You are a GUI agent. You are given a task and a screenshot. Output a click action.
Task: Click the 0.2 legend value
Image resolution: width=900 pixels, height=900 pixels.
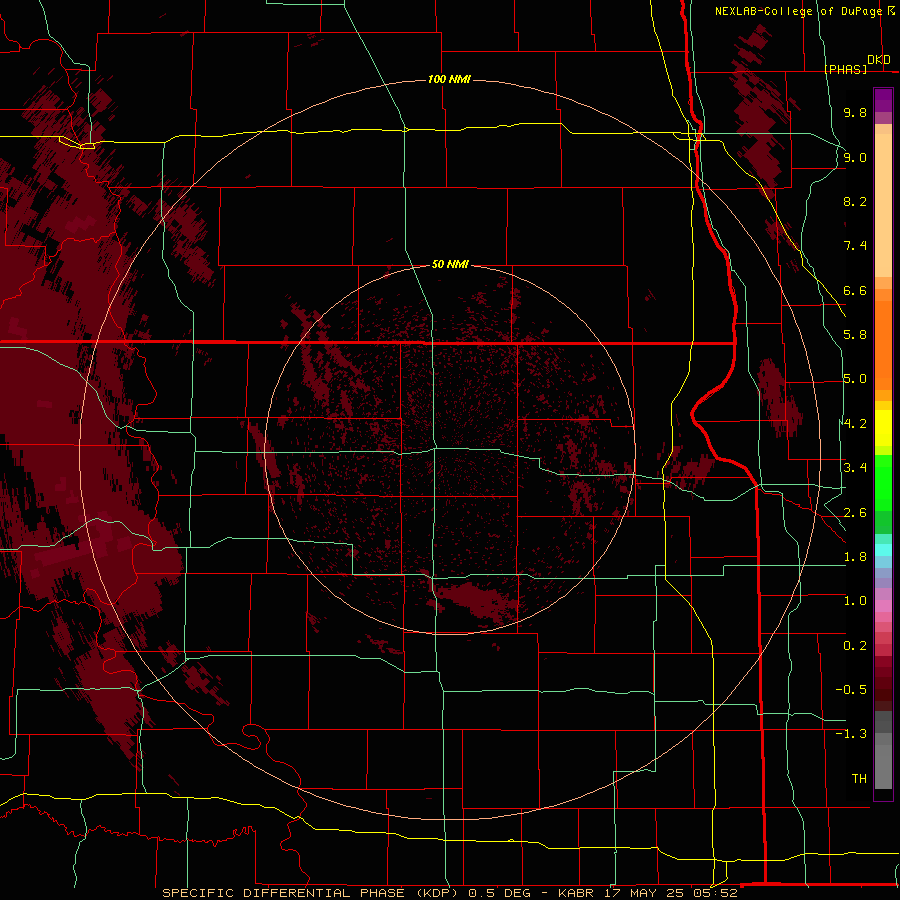[855, 646]
